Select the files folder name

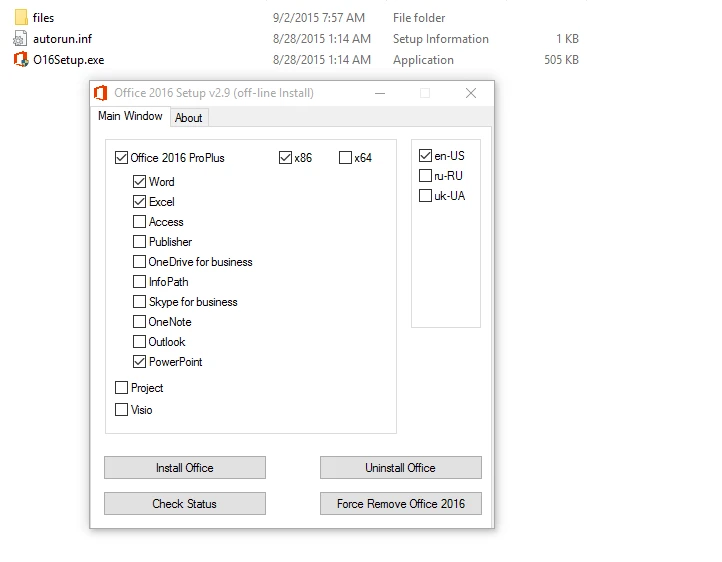pyautogui.click(x=43, y=18)
